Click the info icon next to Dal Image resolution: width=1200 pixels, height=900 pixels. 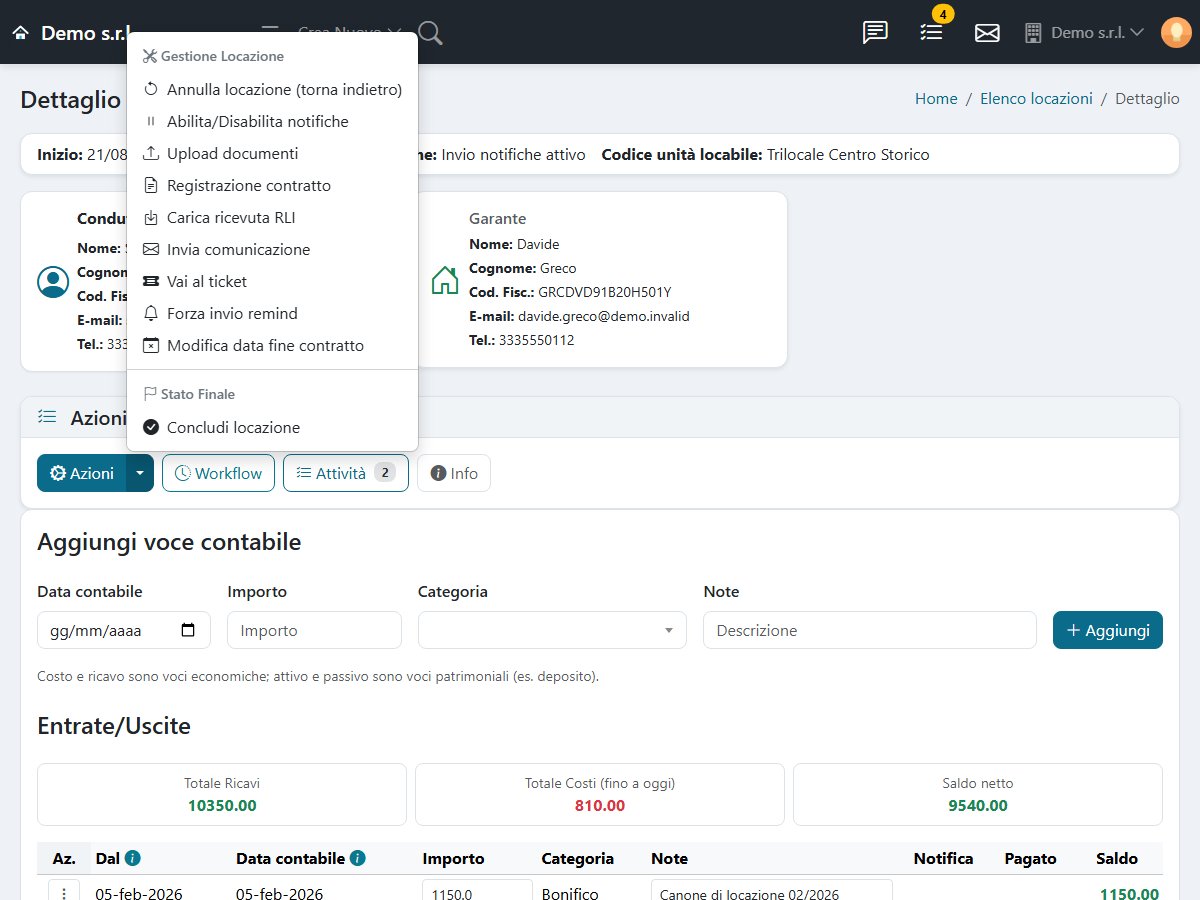(132, 858)
